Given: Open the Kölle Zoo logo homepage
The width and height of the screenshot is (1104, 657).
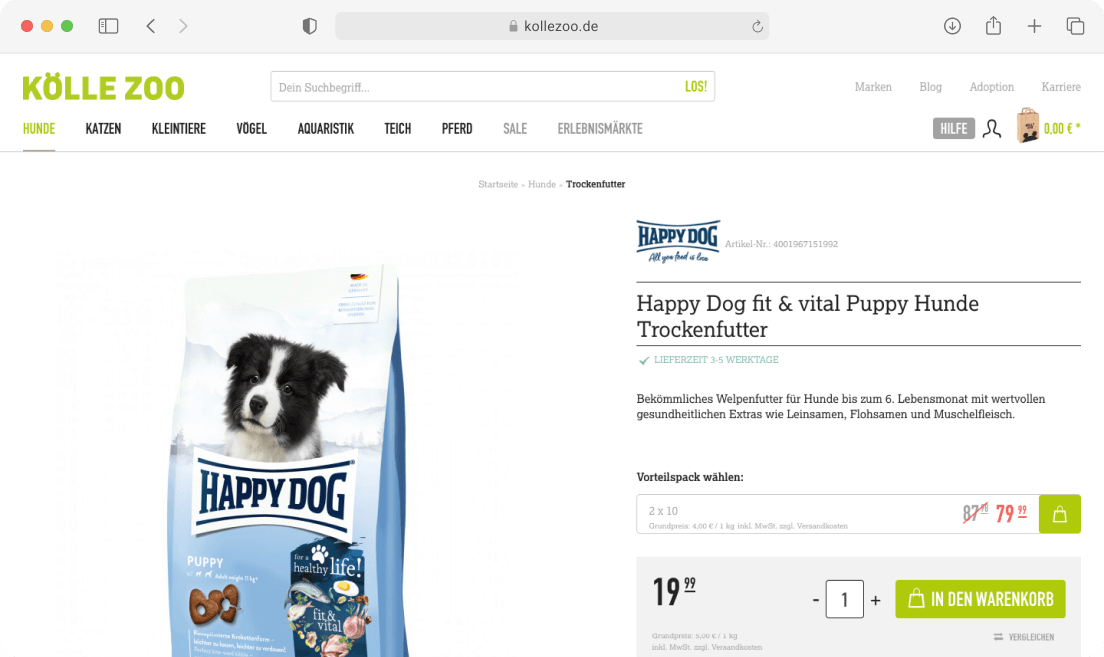Looking at the screenshot, I should tap(104, 88).
